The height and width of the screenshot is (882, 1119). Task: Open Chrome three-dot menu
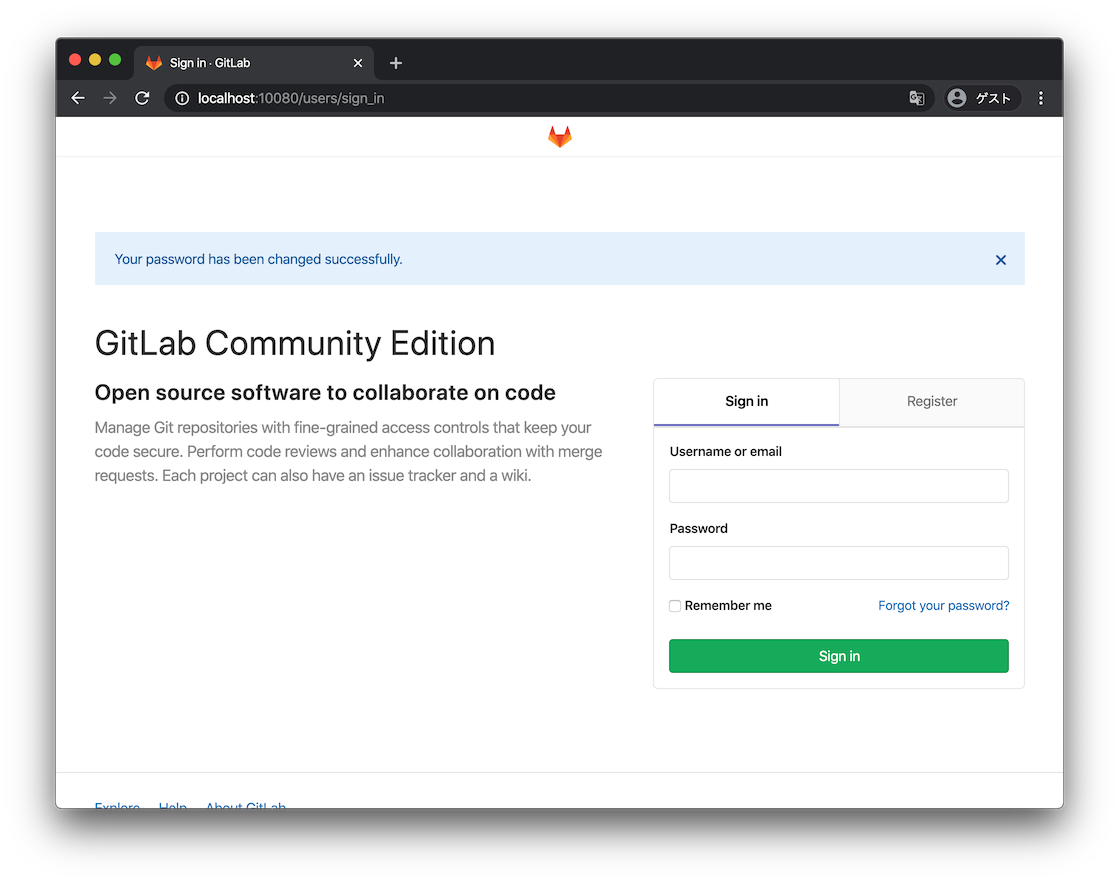(1040, 98)
